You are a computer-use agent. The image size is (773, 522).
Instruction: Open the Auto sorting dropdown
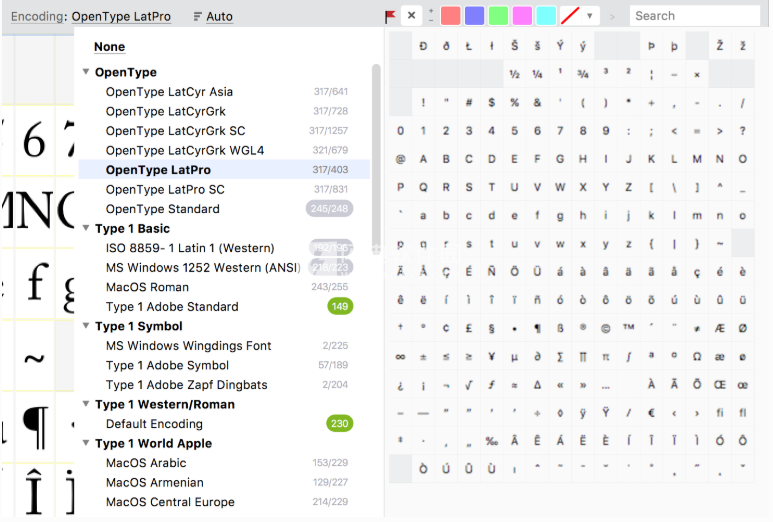tap(219, 17)
